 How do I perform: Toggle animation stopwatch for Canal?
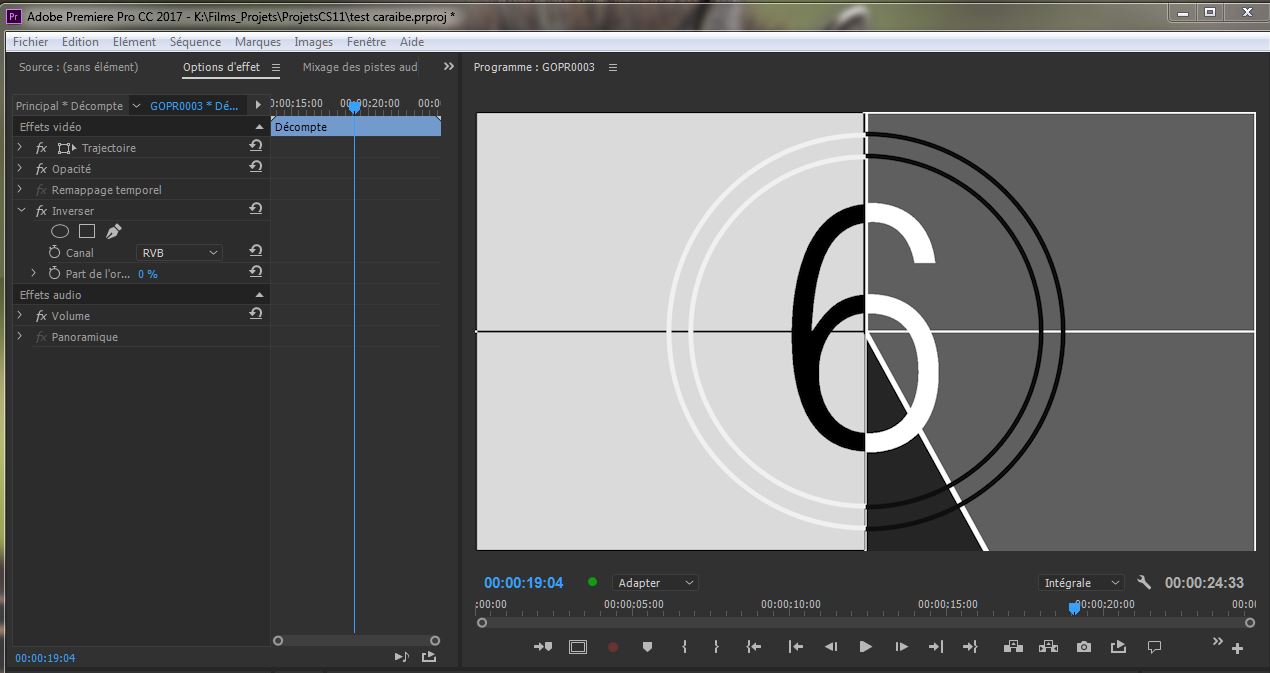tap(55, 253)
